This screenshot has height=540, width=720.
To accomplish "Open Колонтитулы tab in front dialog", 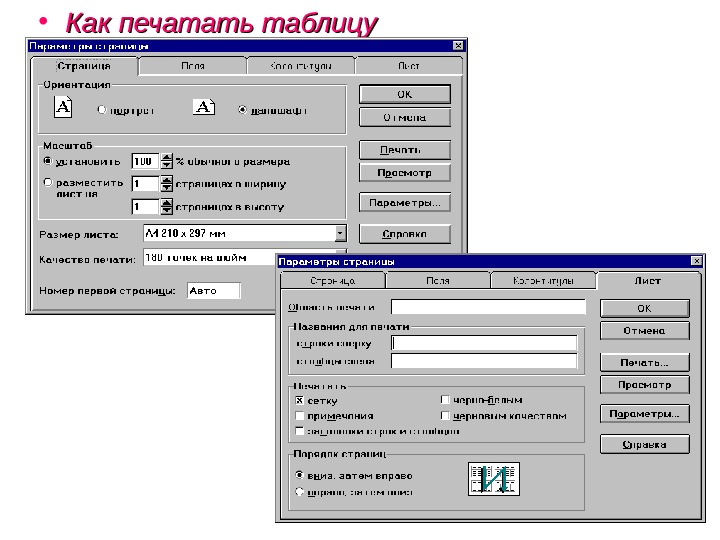I will 543,281.
